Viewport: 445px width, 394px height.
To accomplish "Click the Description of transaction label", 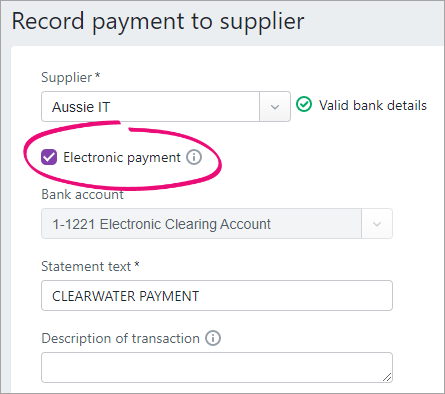I will 120,338.
